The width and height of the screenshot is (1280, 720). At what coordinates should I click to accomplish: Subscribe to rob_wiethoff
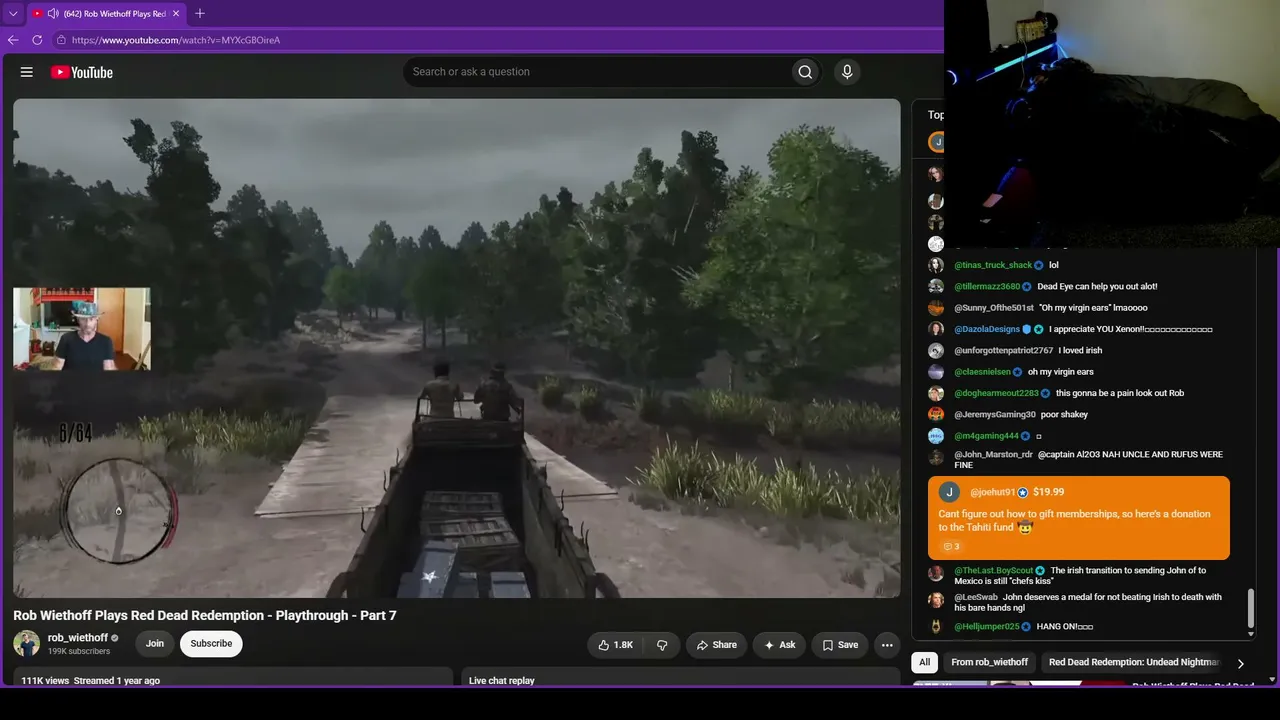click(x=211, y=644)
